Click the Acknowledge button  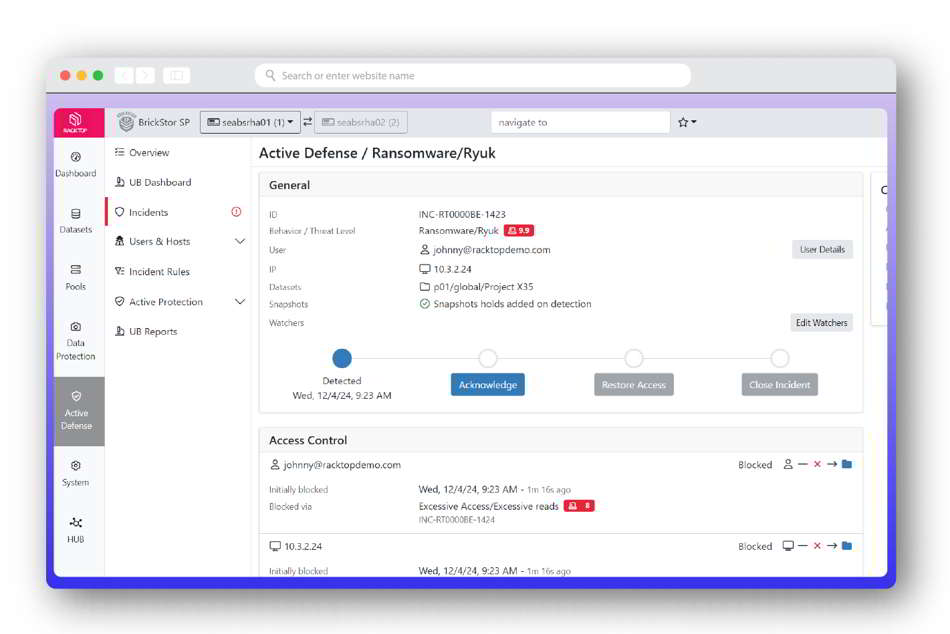488,385
